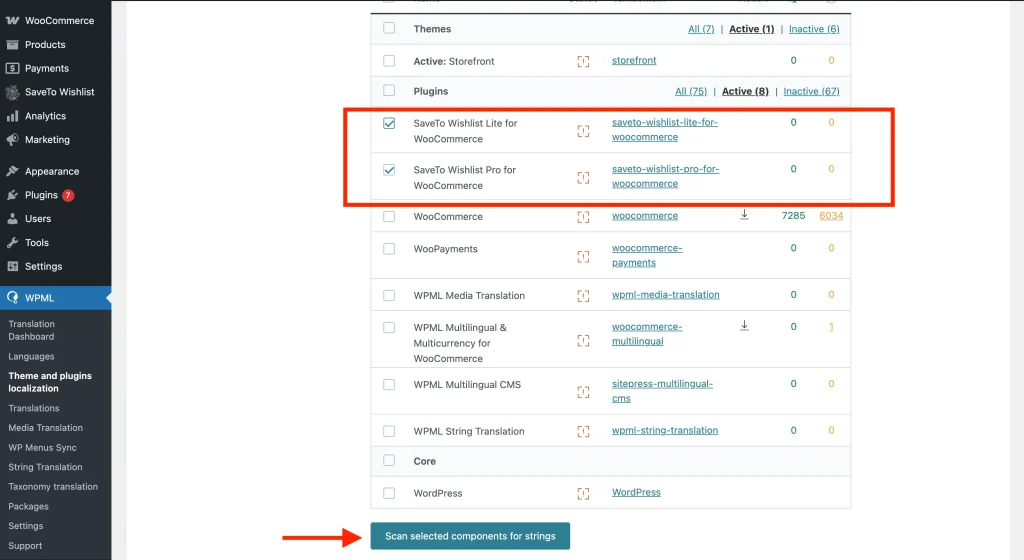The image size is (1024, 560).
Task: Select the Active: Storefront checkbox
Action: tap(389, 61)
